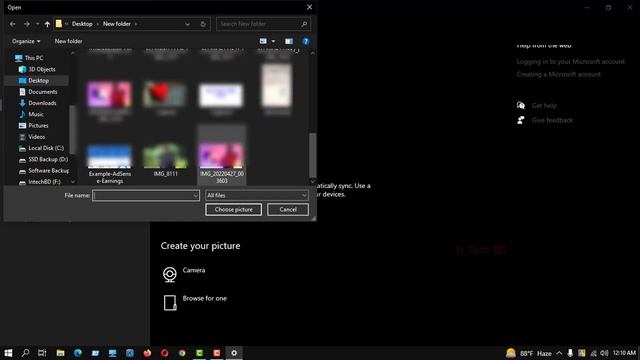Open Software Backup drive
The width and height of the screenshot is (640, 360).
pos(44,171)
